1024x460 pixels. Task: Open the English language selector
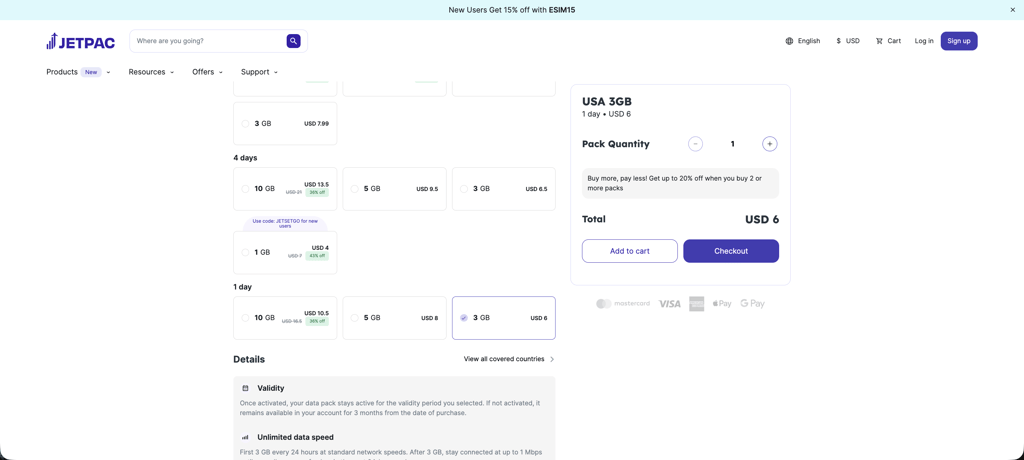tap(803, 41)
